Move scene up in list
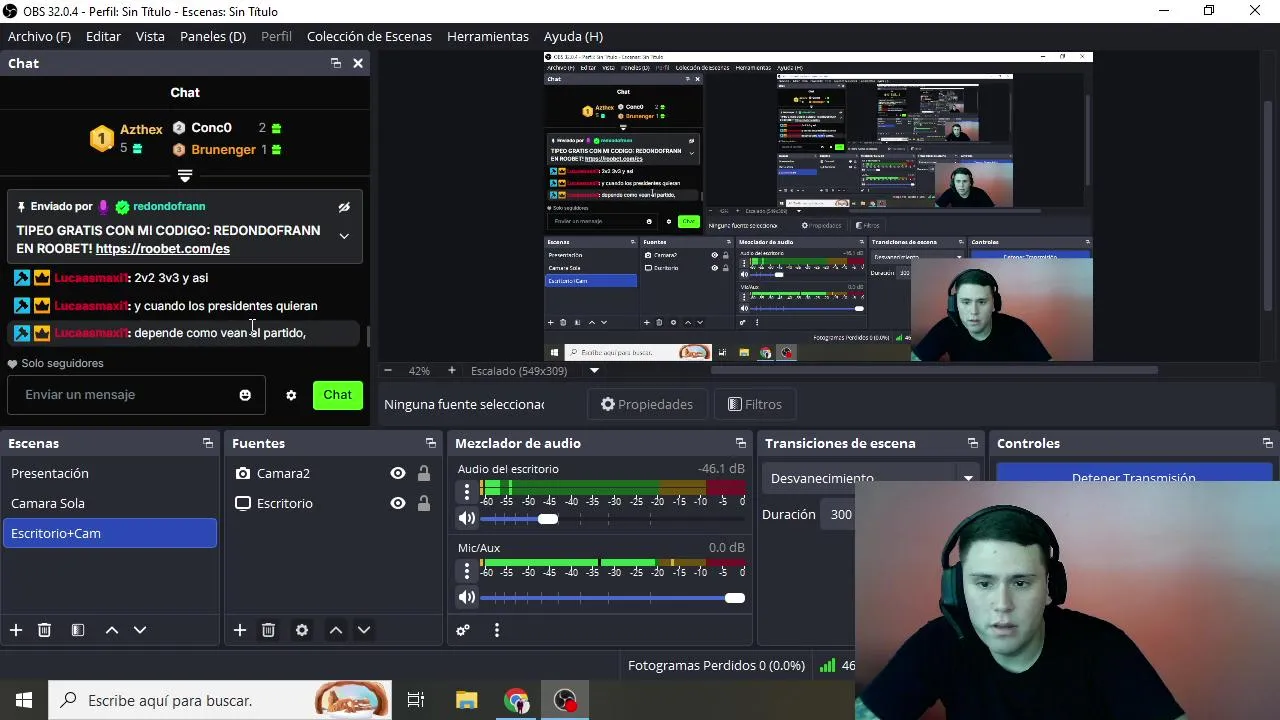 click(112, 630)
